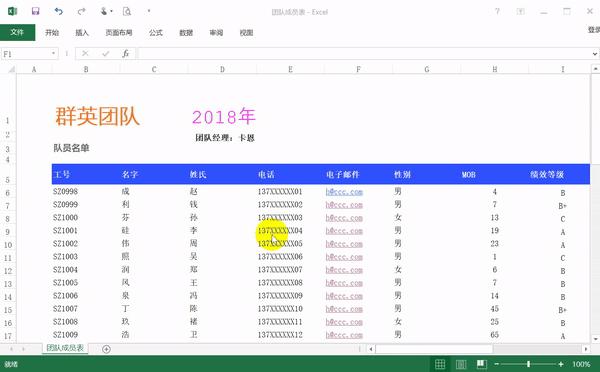600x372 pixels.
Task: Open the email link in SZ0998 row
Action: (x=344, y=192)
